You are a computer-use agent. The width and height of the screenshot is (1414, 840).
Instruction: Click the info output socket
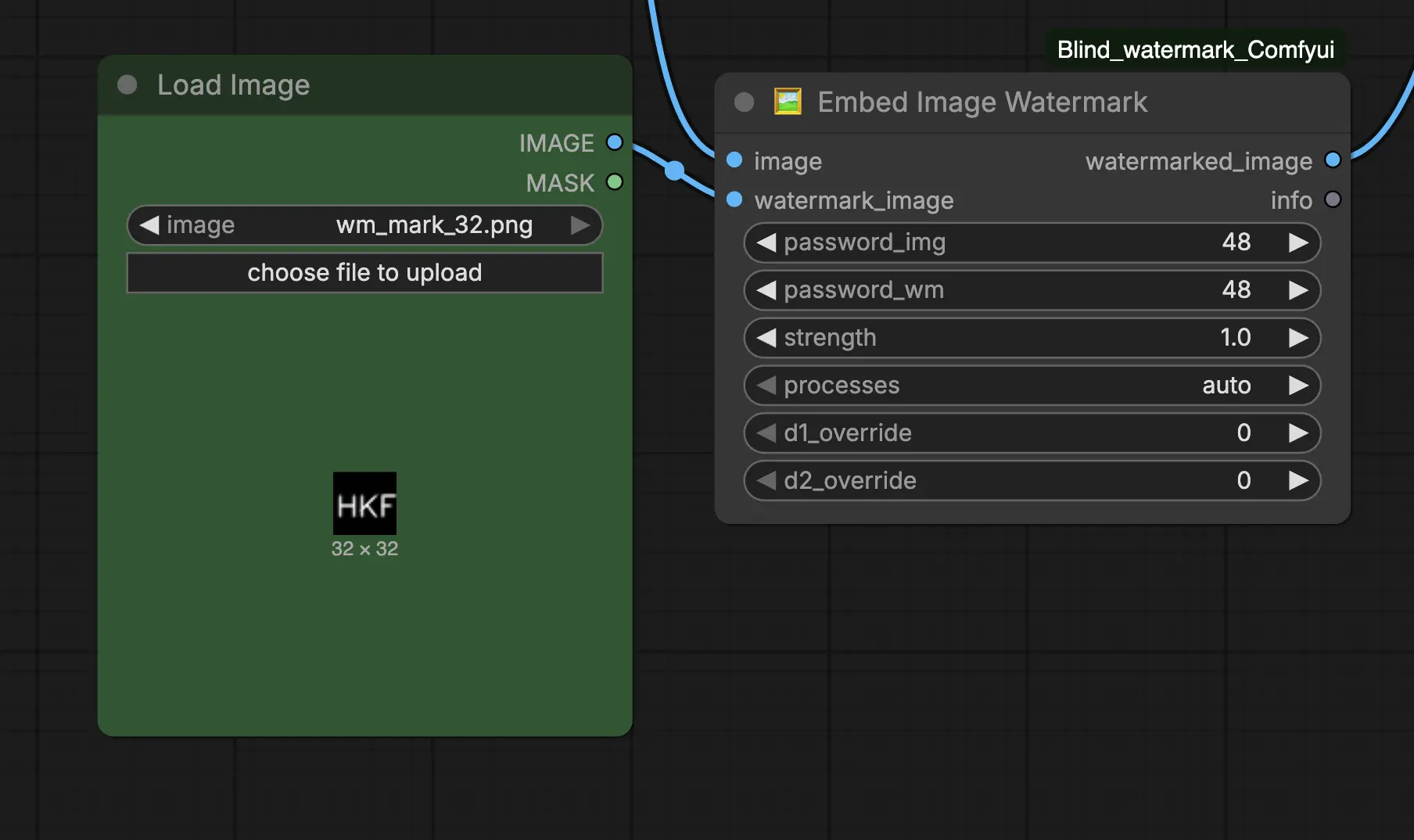(x=1333, y=199)
